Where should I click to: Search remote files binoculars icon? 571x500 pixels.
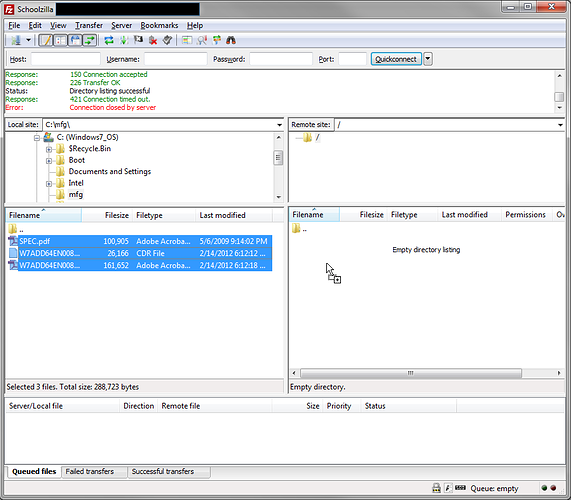[x=231, y=40]
